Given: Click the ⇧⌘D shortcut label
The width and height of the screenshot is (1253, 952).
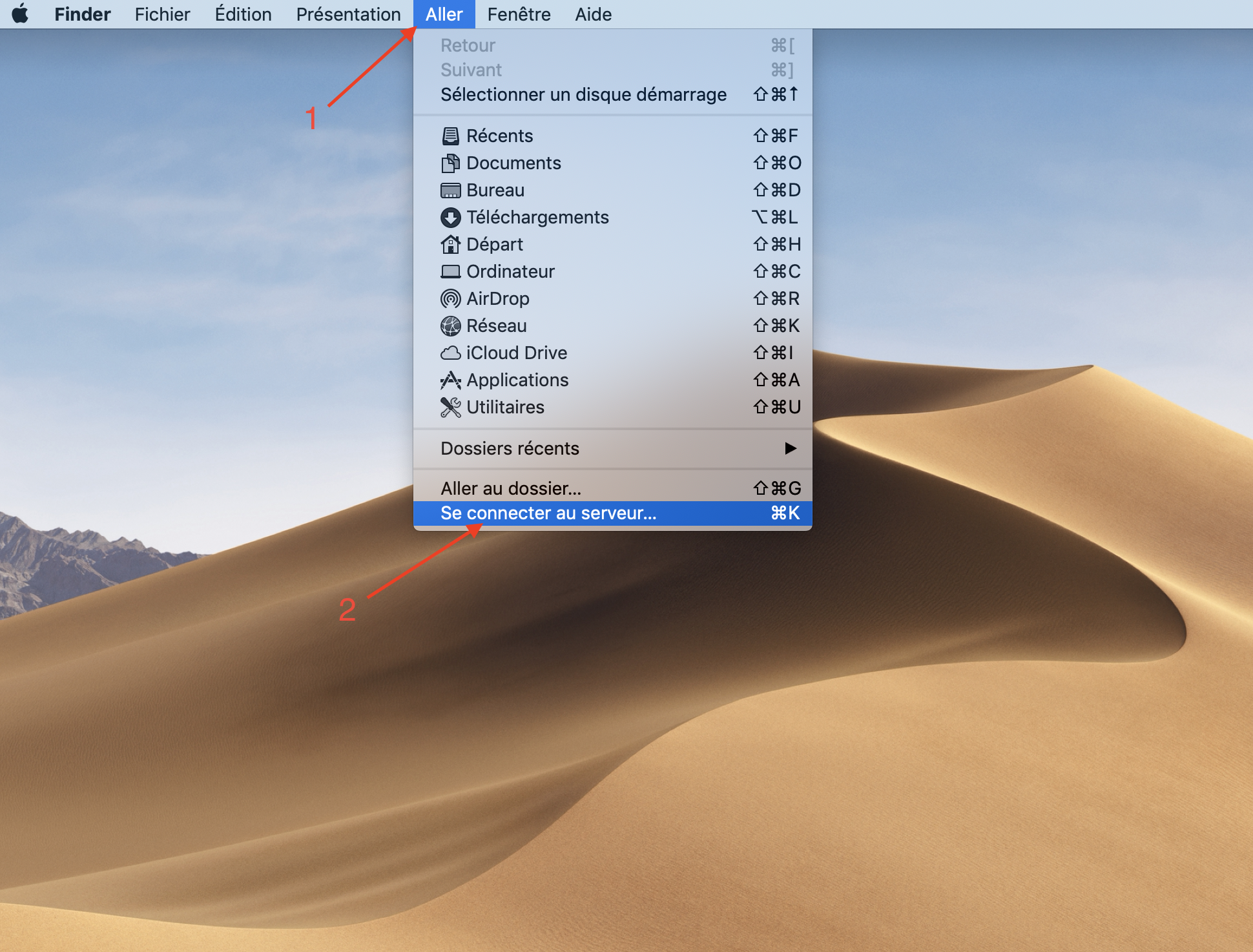Looking at the screenshot, I should click(777, 190).
